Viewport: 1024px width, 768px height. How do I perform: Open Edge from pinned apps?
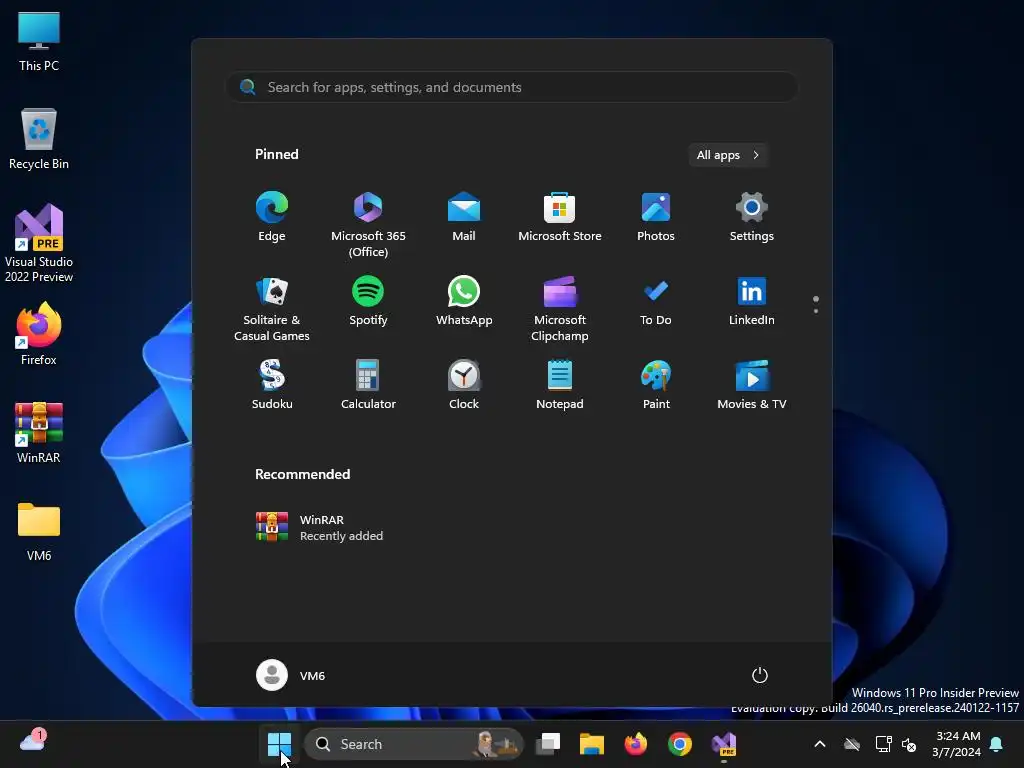272,217
